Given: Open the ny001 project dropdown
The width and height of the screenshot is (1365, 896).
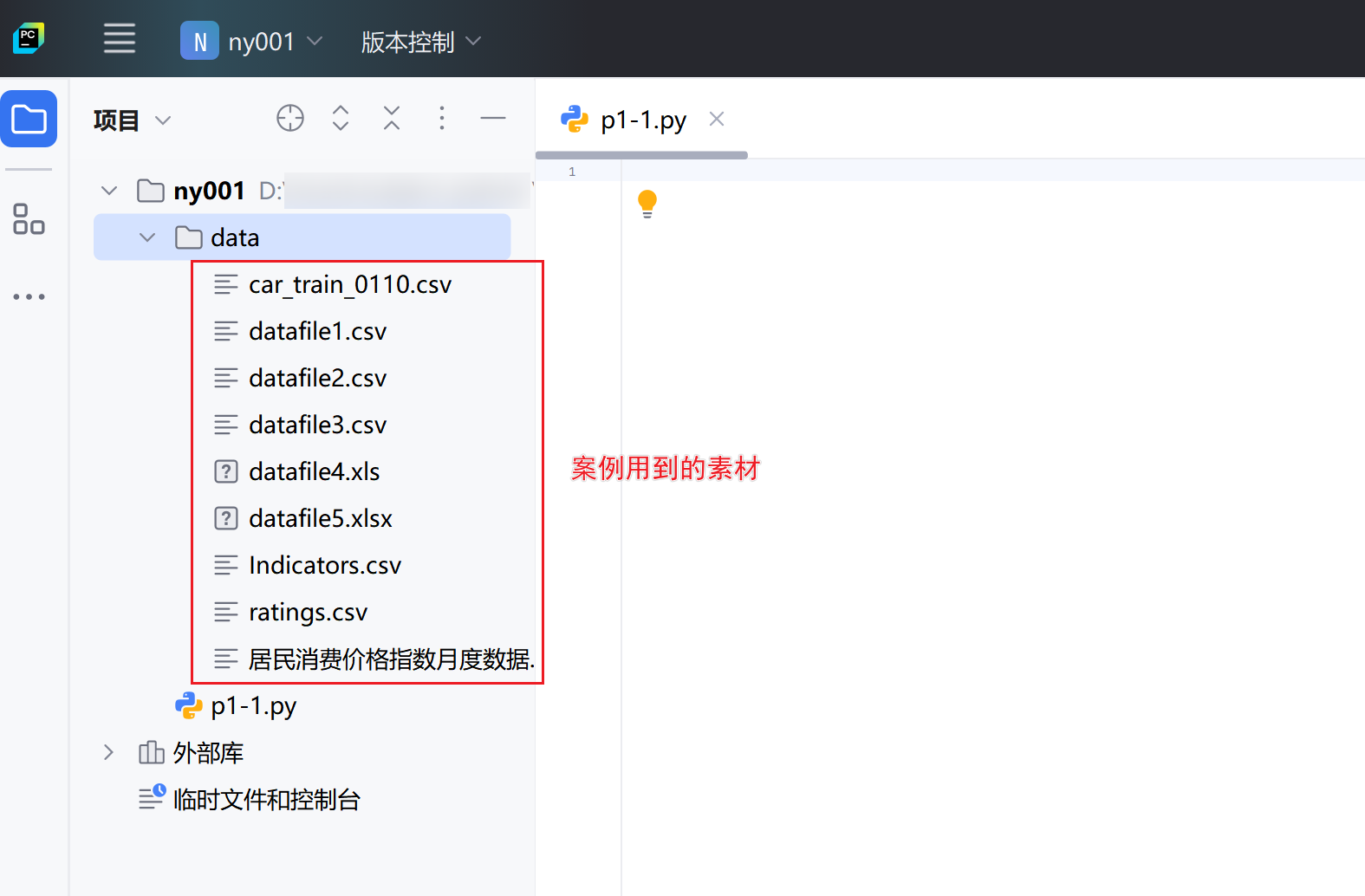Looking at the screenshot, I should click(252, 42).
